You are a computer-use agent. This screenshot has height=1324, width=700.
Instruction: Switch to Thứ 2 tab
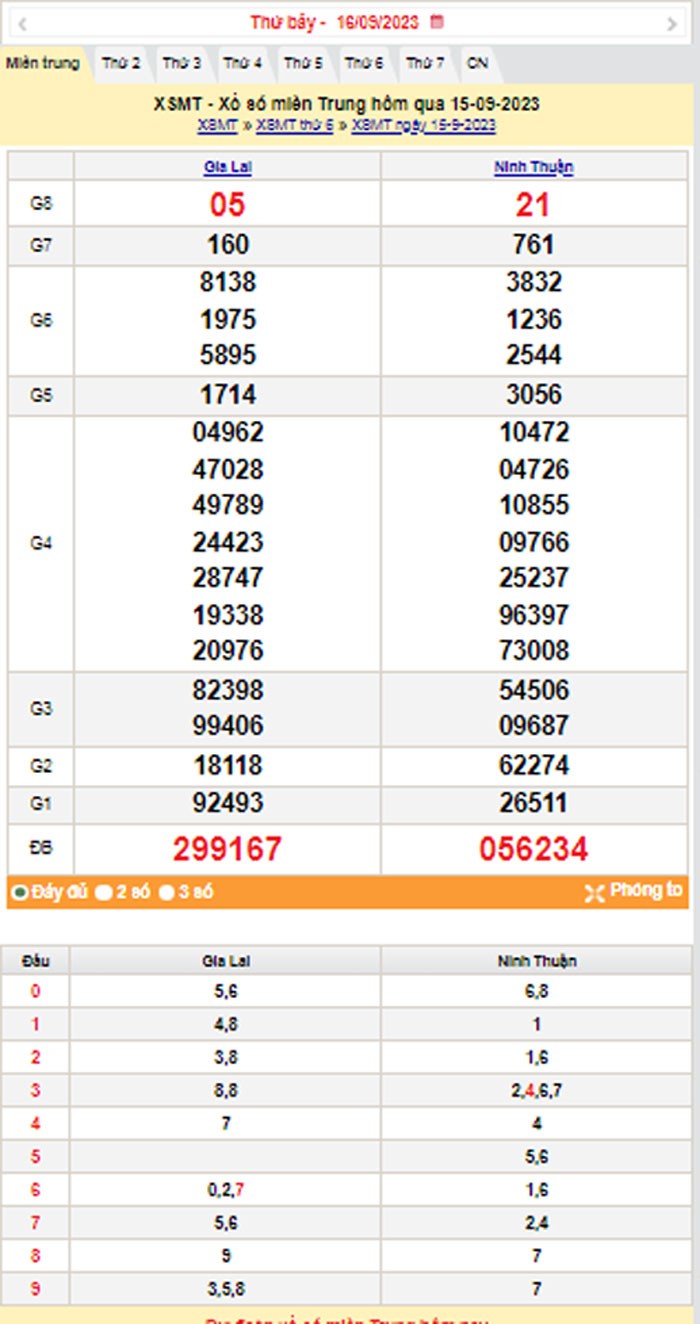pos(121,63)
